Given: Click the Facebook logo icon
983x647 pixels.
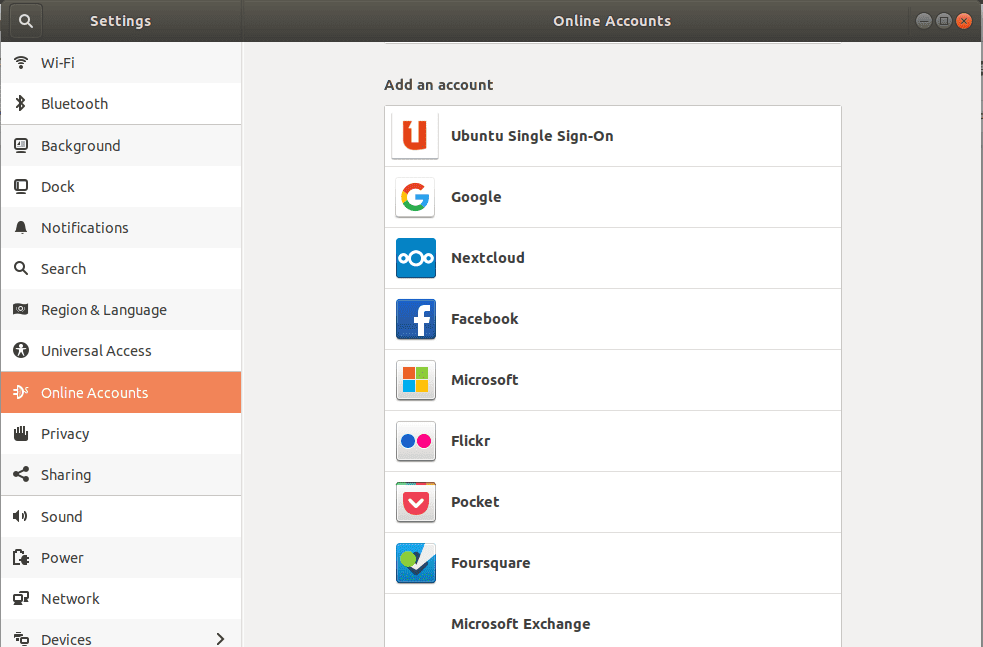Looking at the screenshot, I should tap(415, 319).
